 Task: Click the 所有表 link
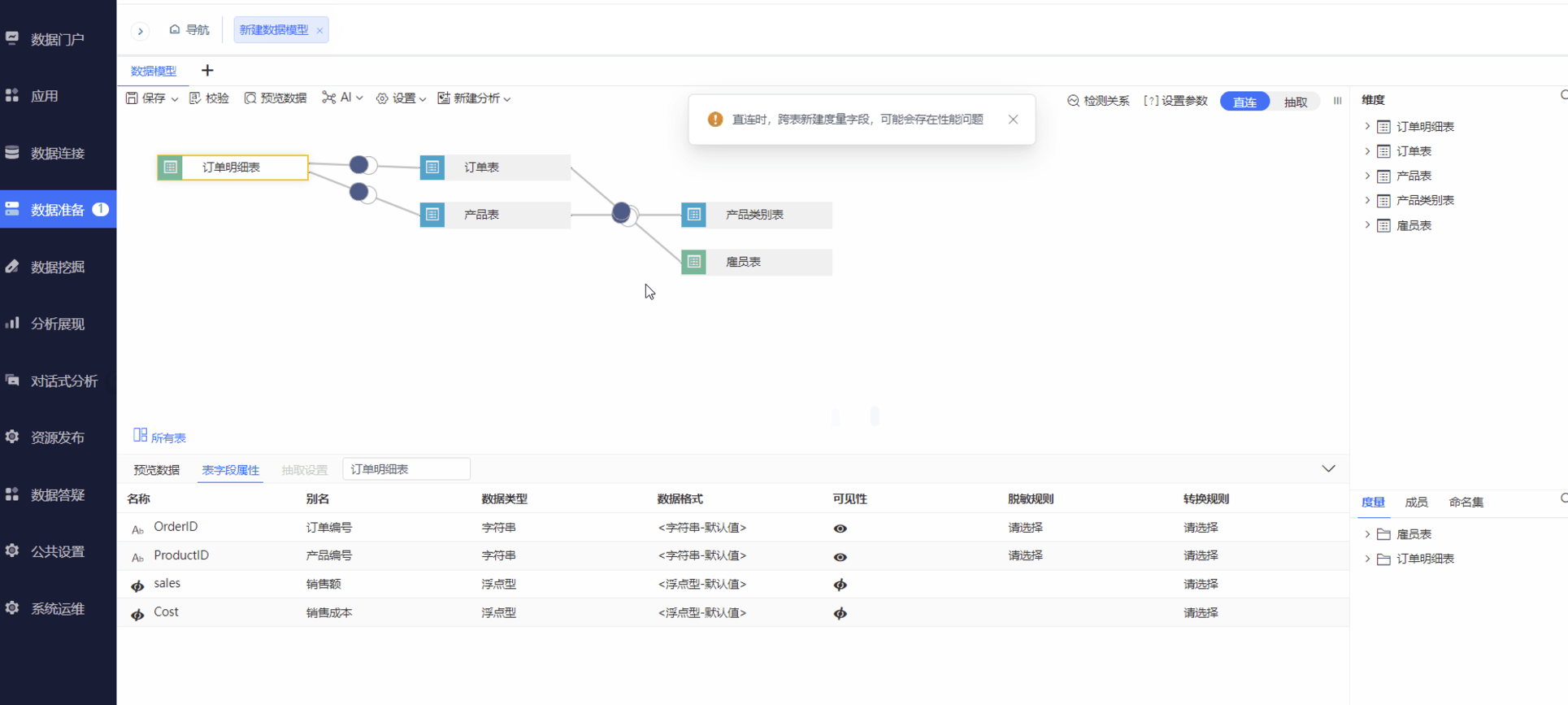(160, 437)
